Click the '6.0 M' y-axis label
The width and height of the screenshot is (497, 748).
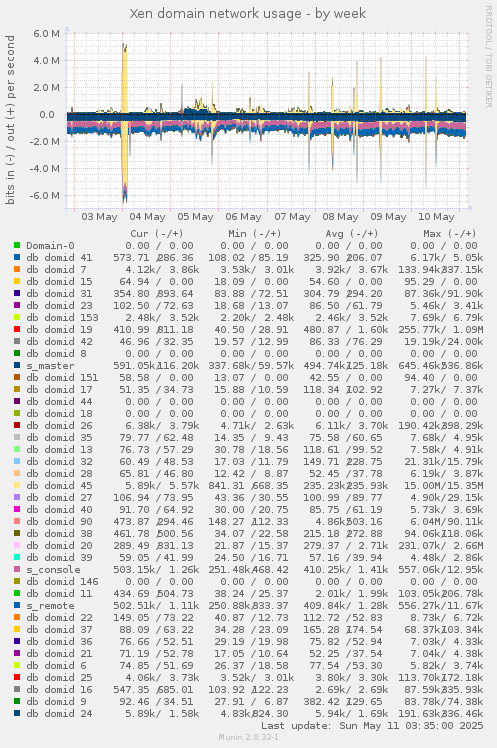pos(47,33)
